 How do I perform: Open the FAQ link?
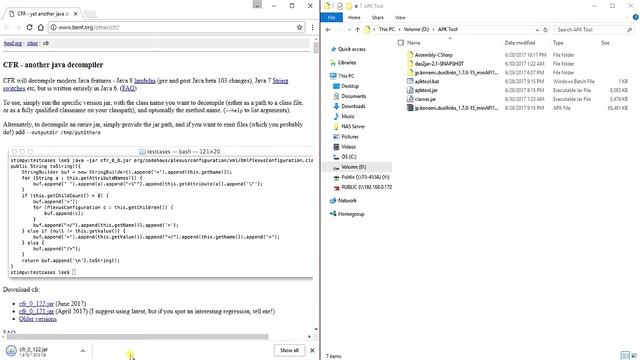128,88
